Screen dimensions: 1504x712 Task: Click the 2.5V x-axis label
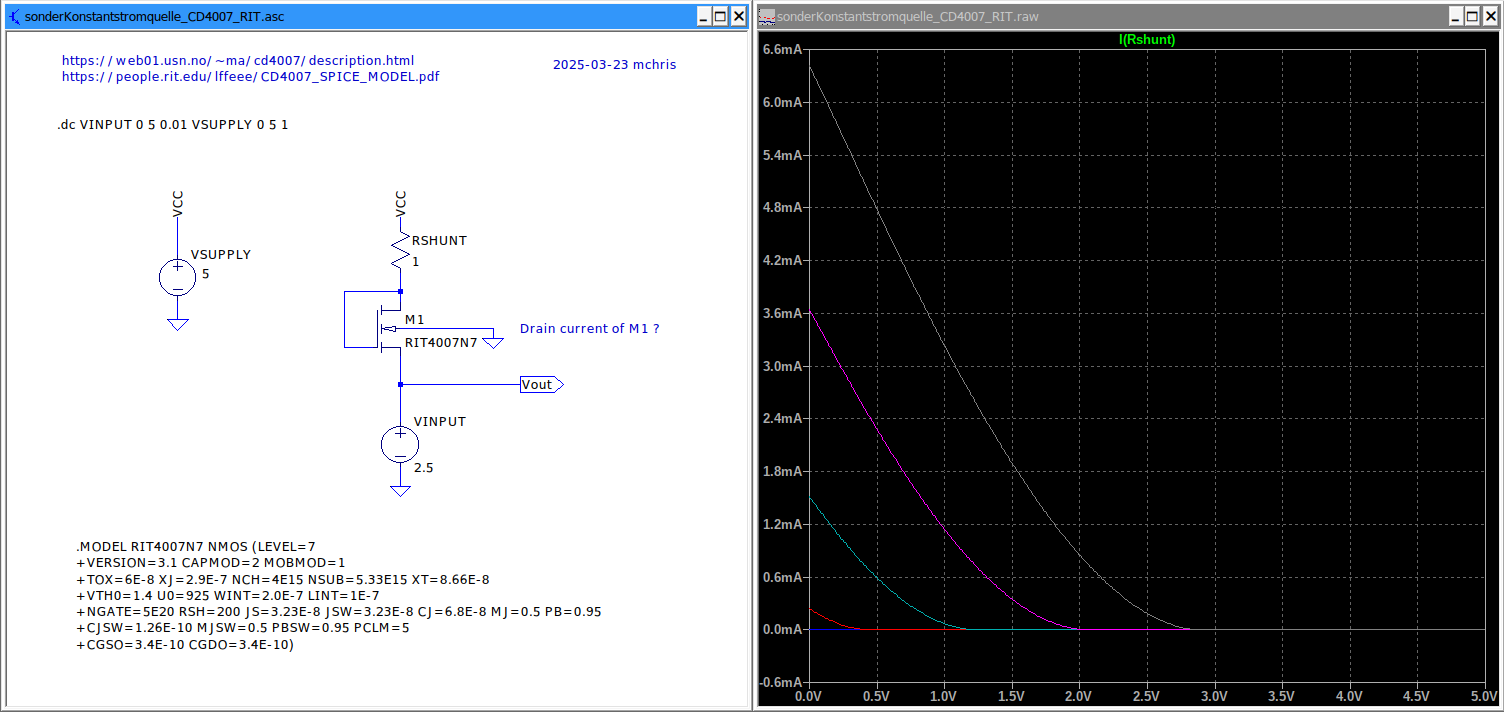coord(1146,695)
